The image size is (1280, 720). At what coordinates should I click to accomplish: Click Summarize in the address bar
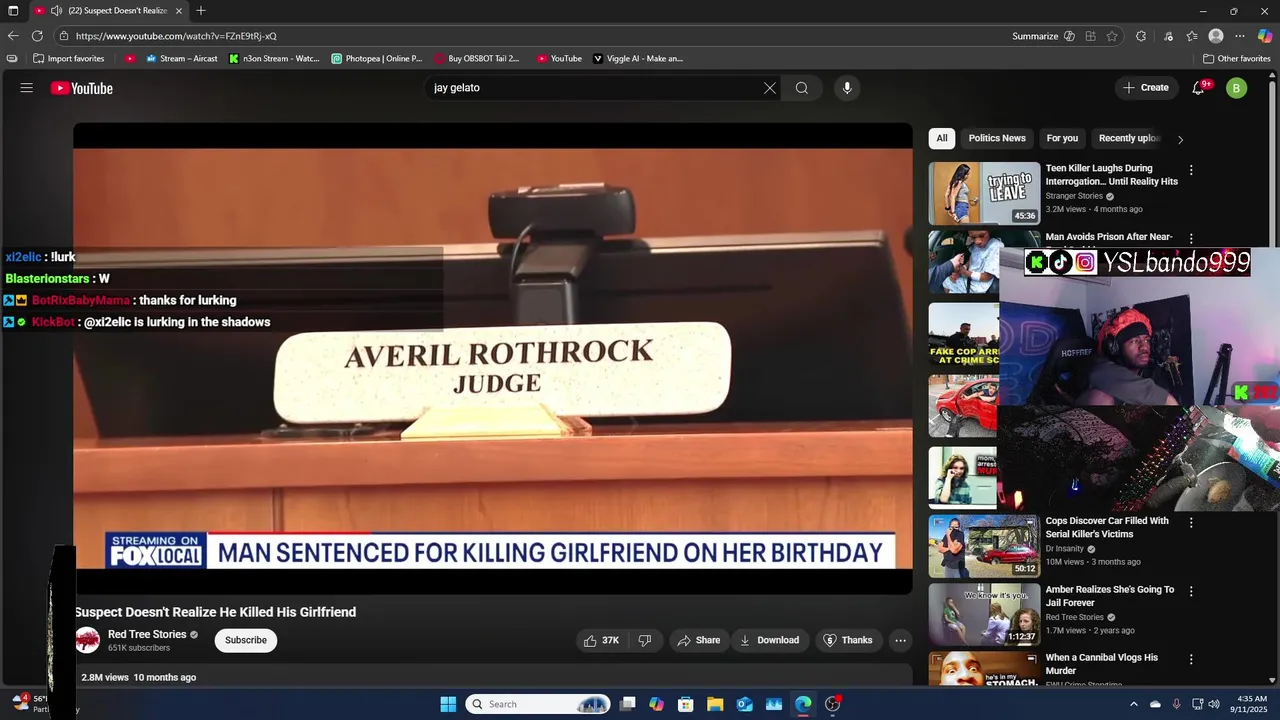pyautogui.click(x=1043, y=36)
